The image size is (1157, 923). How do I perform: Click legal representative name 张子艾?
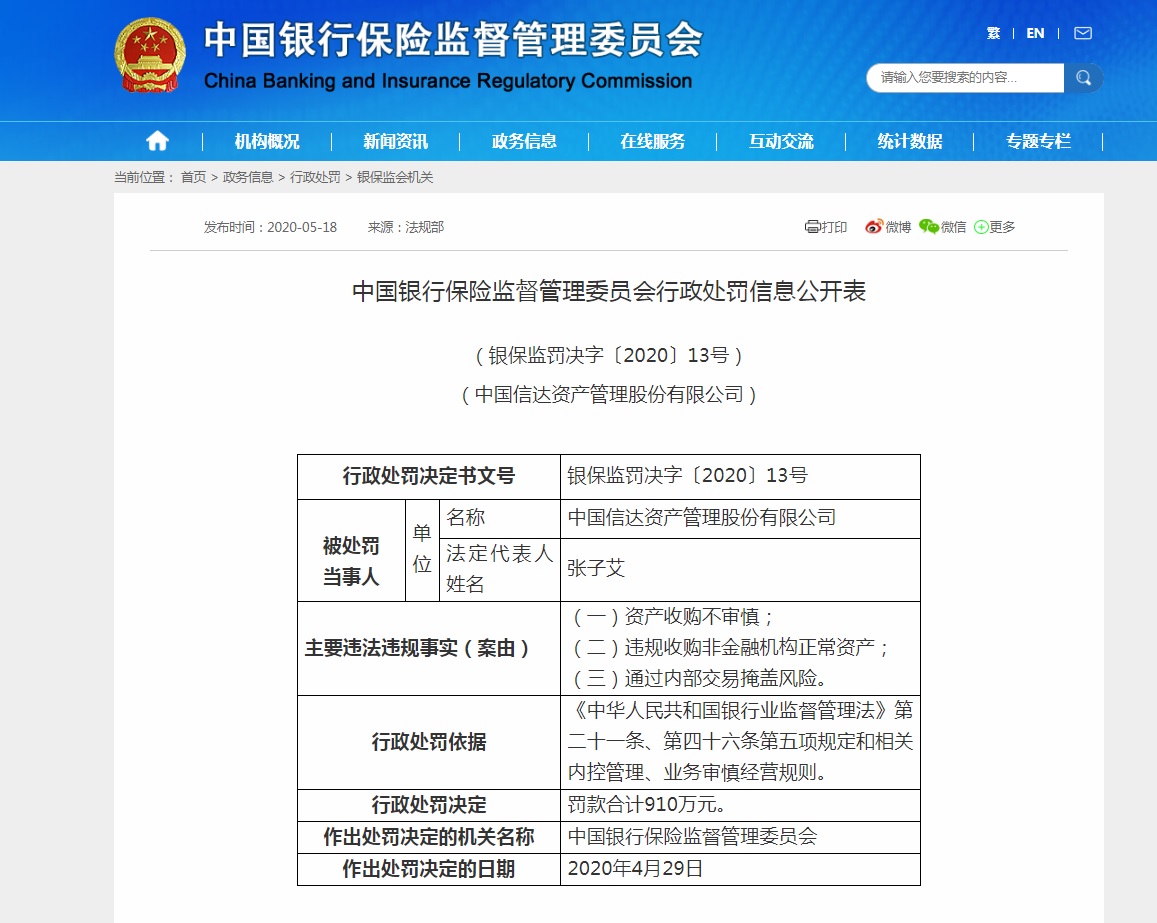tap(596, 568)
